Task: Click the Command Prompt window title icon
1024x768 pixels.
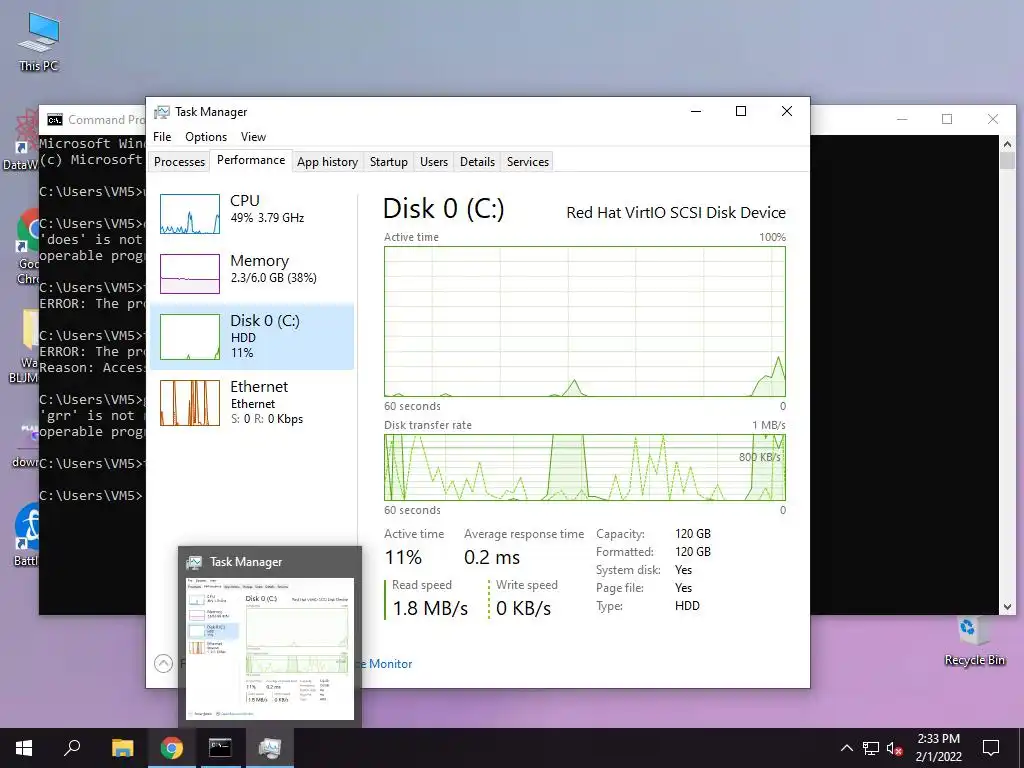Action: pos(55,120)
